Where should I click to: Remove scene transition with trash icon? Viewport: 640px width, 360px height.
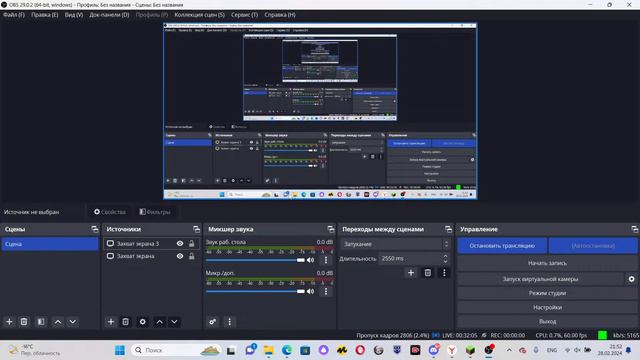coord(428,273)
